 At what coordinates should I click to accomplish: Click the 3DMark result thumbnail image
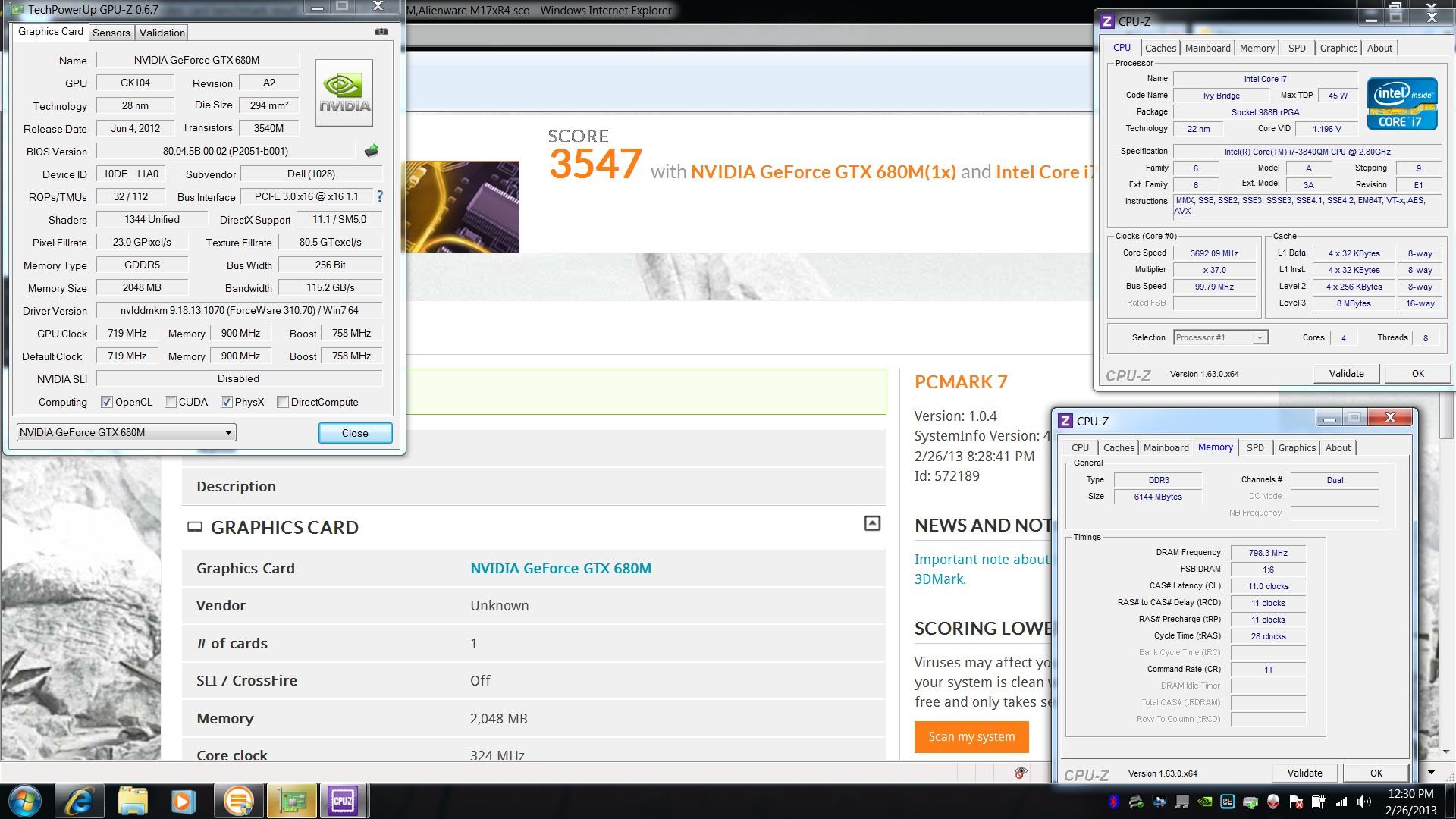pyautogui.click(x=463, y=206)
